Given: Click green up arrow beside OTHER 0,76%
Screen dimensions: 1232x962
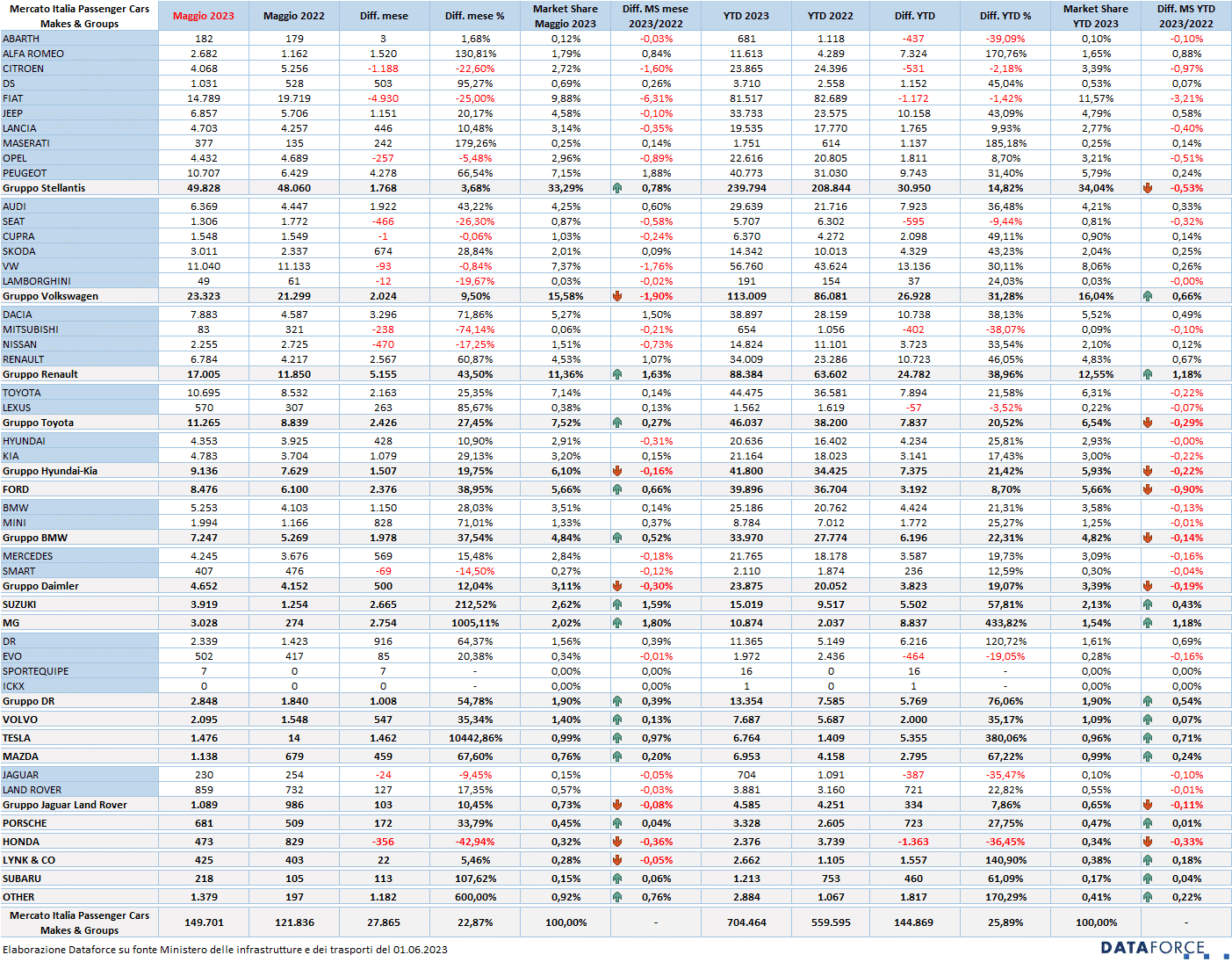Looking at the screenshot, I should click(x=617, y=897).
